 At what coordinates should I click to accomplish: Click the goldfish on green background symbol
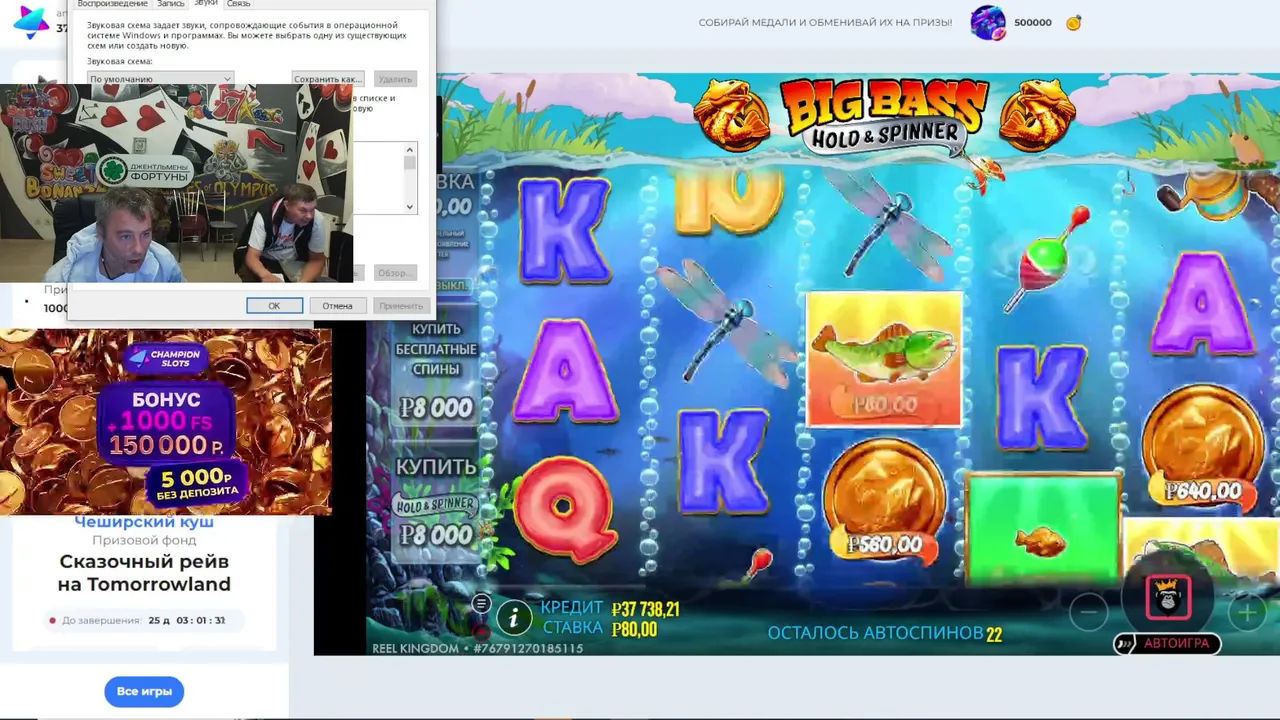tap(1042, 528)
